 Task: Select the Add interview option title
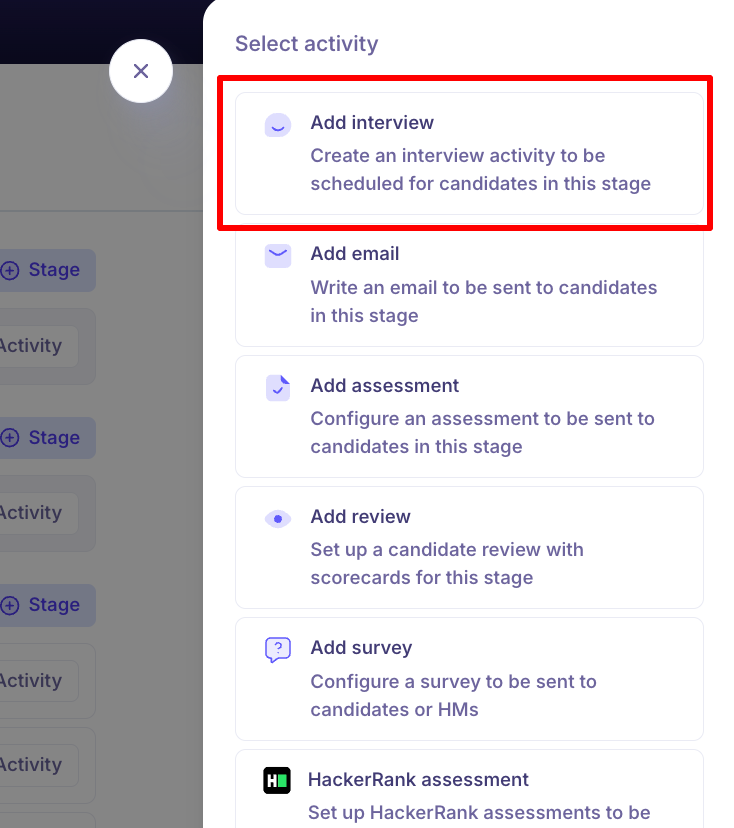[372, 123]
